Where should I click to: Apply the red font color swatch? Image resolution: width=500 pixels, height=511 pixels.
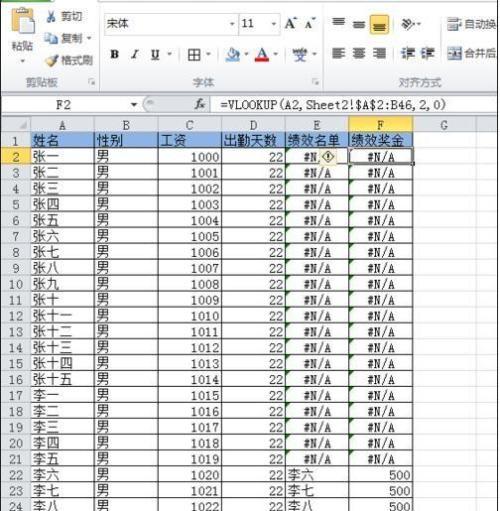[262, 55]
